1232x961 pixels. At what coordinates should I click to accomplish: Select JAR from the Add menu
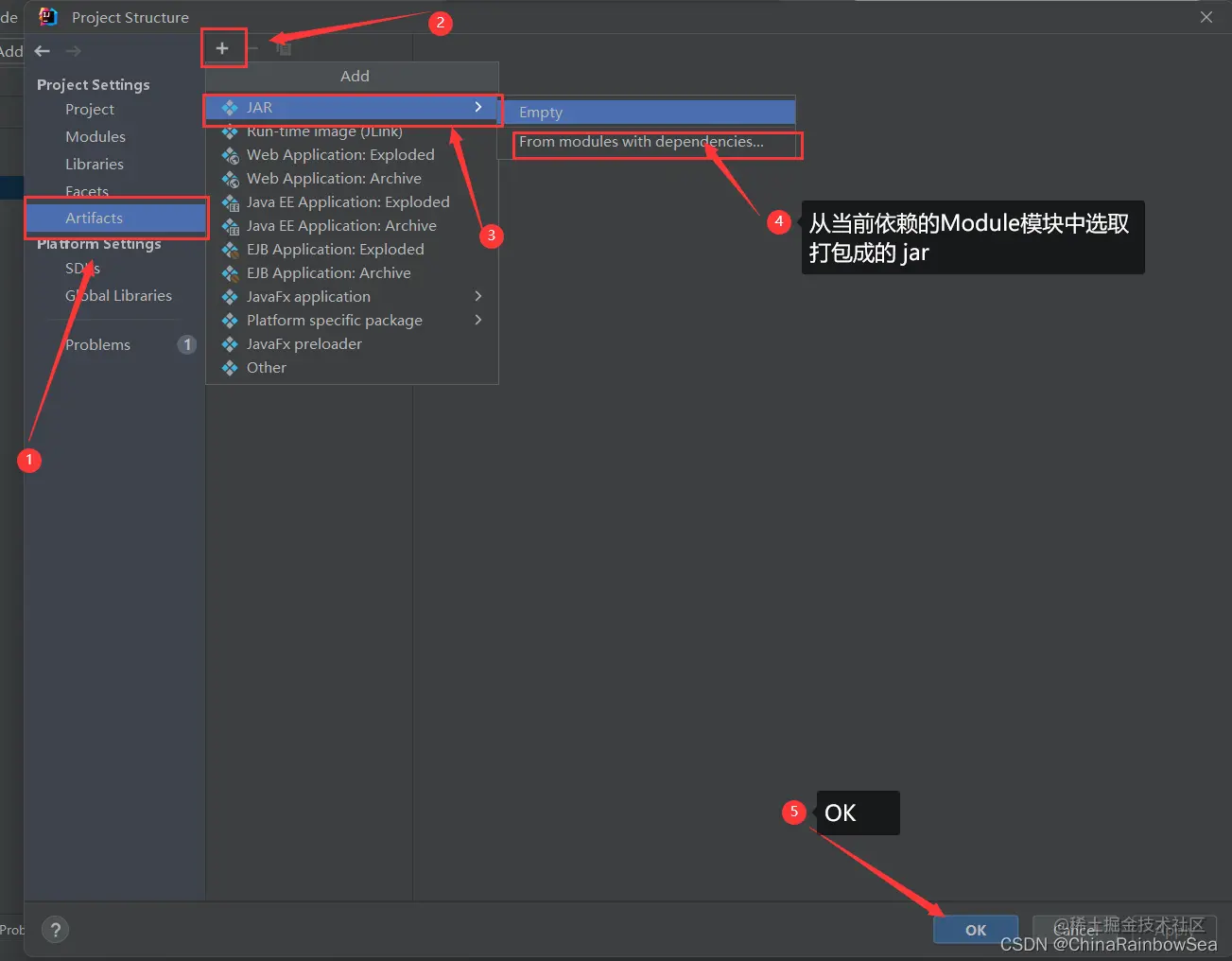tap(352, 108)
